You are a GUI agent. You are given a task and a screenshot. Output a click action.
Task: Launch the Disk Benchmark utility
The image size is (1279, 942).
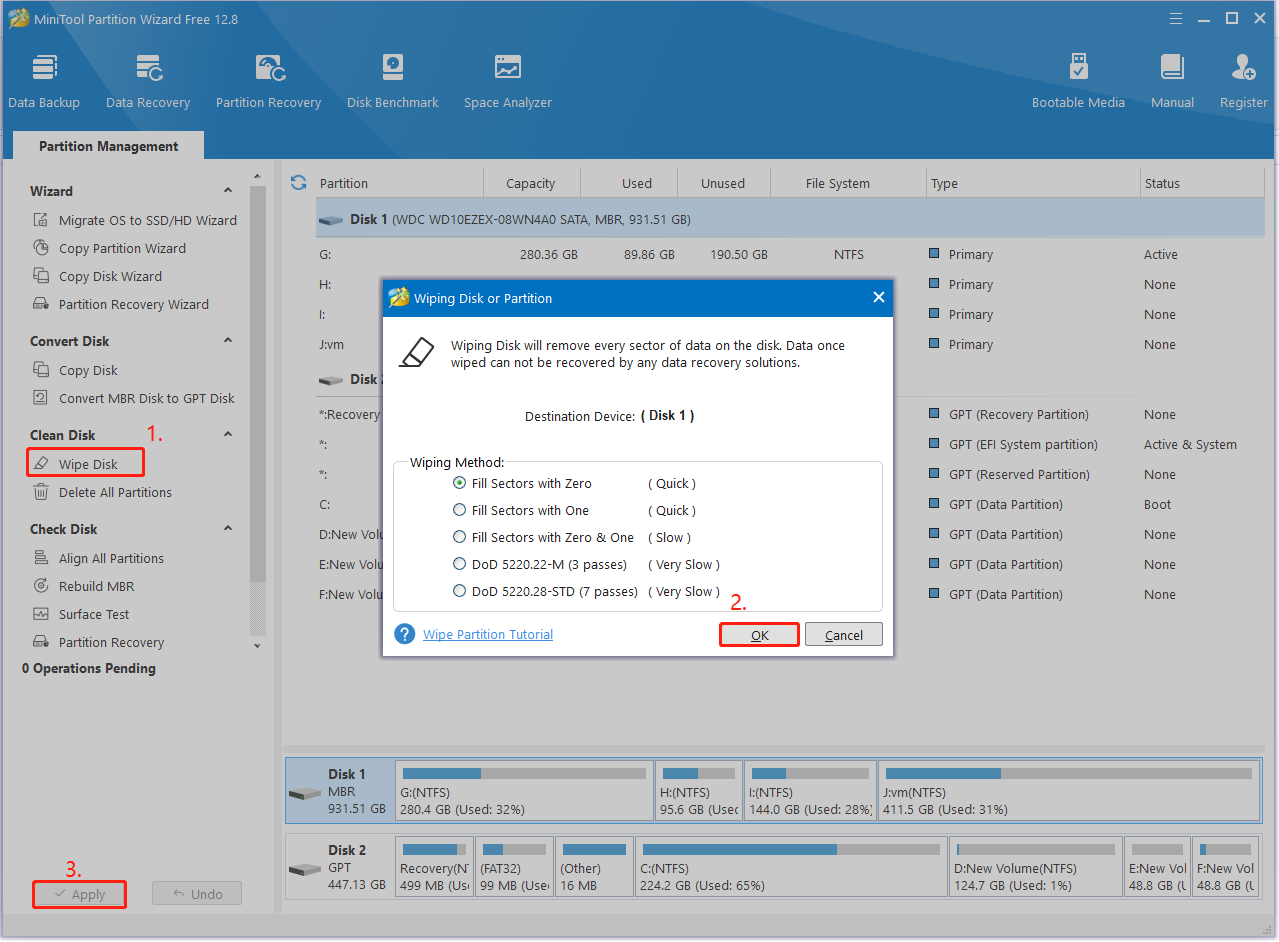[392, 78]
